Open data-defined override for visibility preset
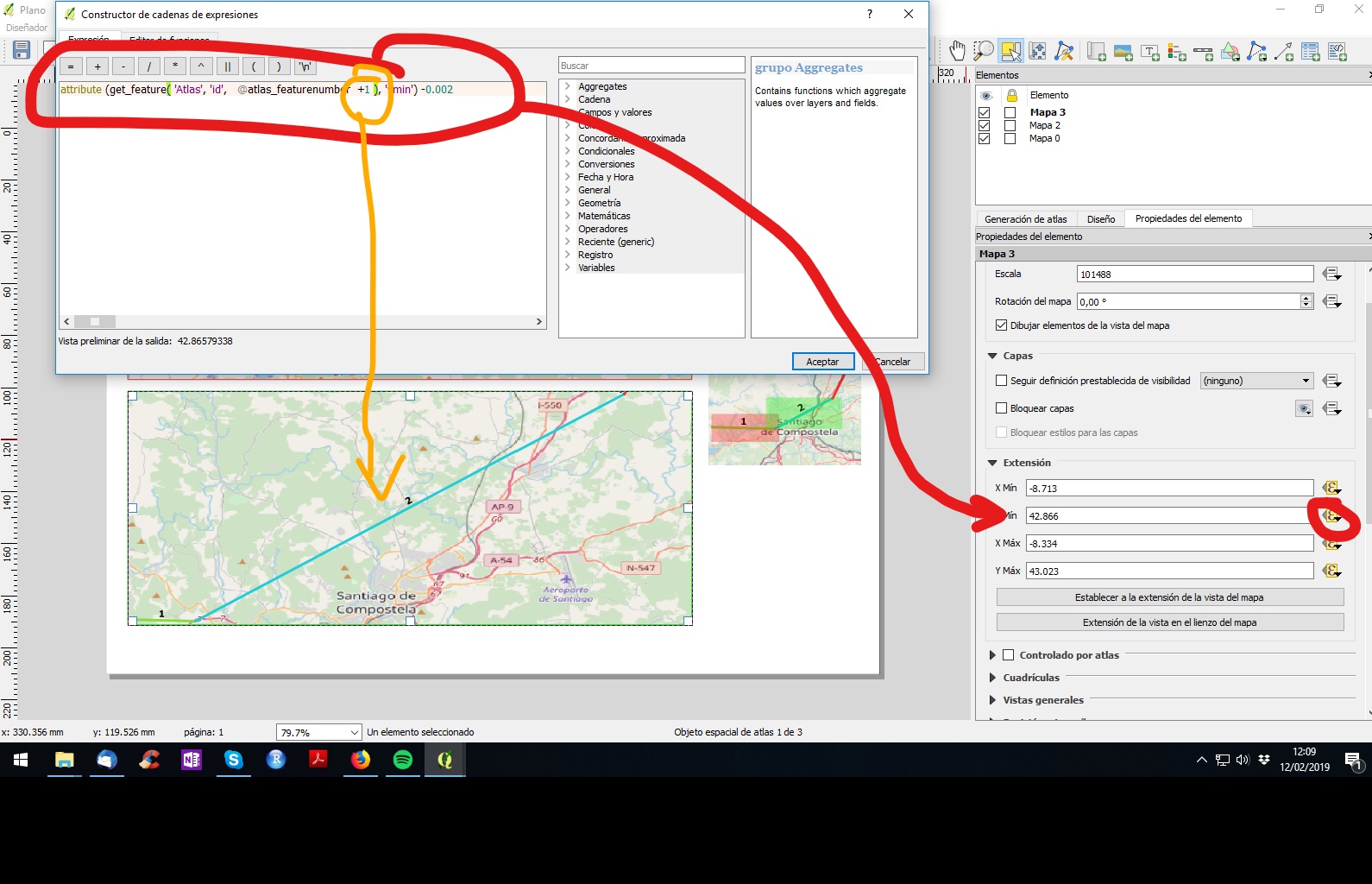Viewport: 1372px width, 884px height. (x=1332, y=381)
